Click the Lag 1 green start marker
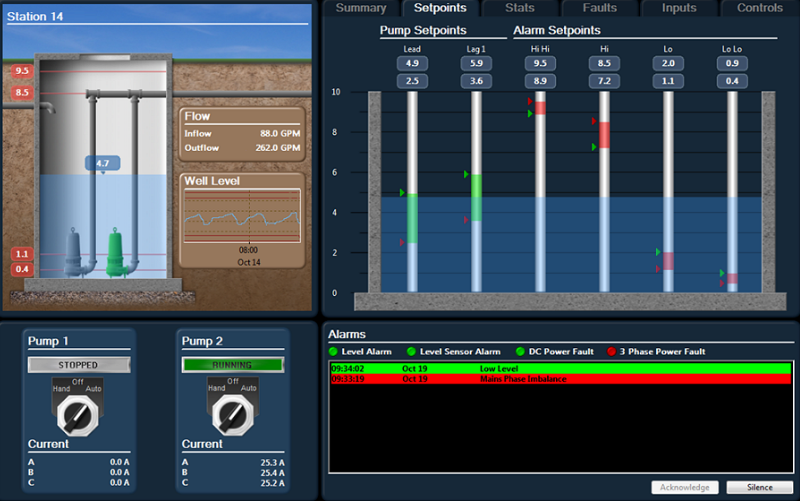Image resolution: width=800 pixels, height=503 pixels. (466, 174)
